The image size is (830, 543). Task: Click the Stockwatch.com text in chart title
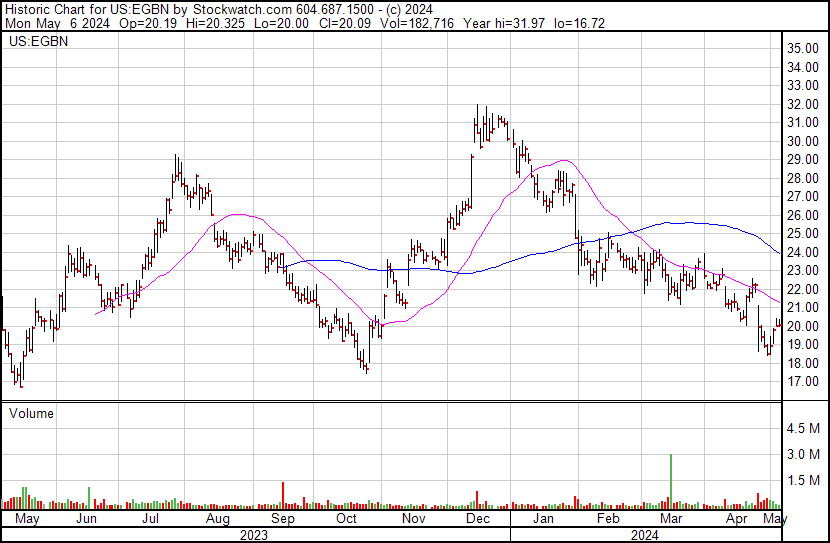pos(242,9)
